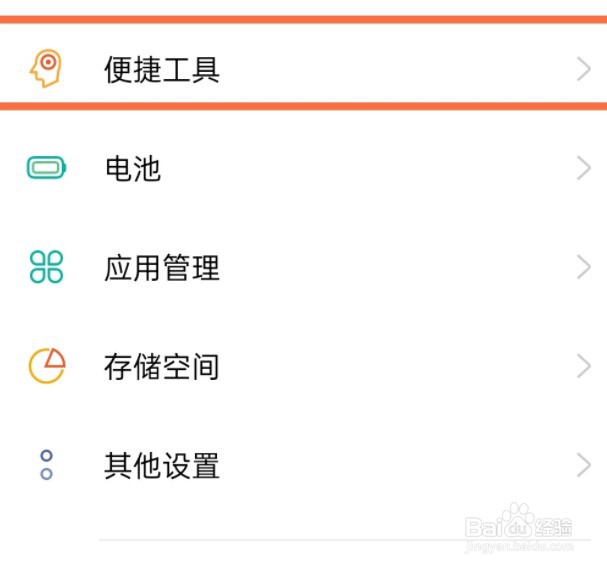Tap the 存储空间 text label

(x=162, y=366)
